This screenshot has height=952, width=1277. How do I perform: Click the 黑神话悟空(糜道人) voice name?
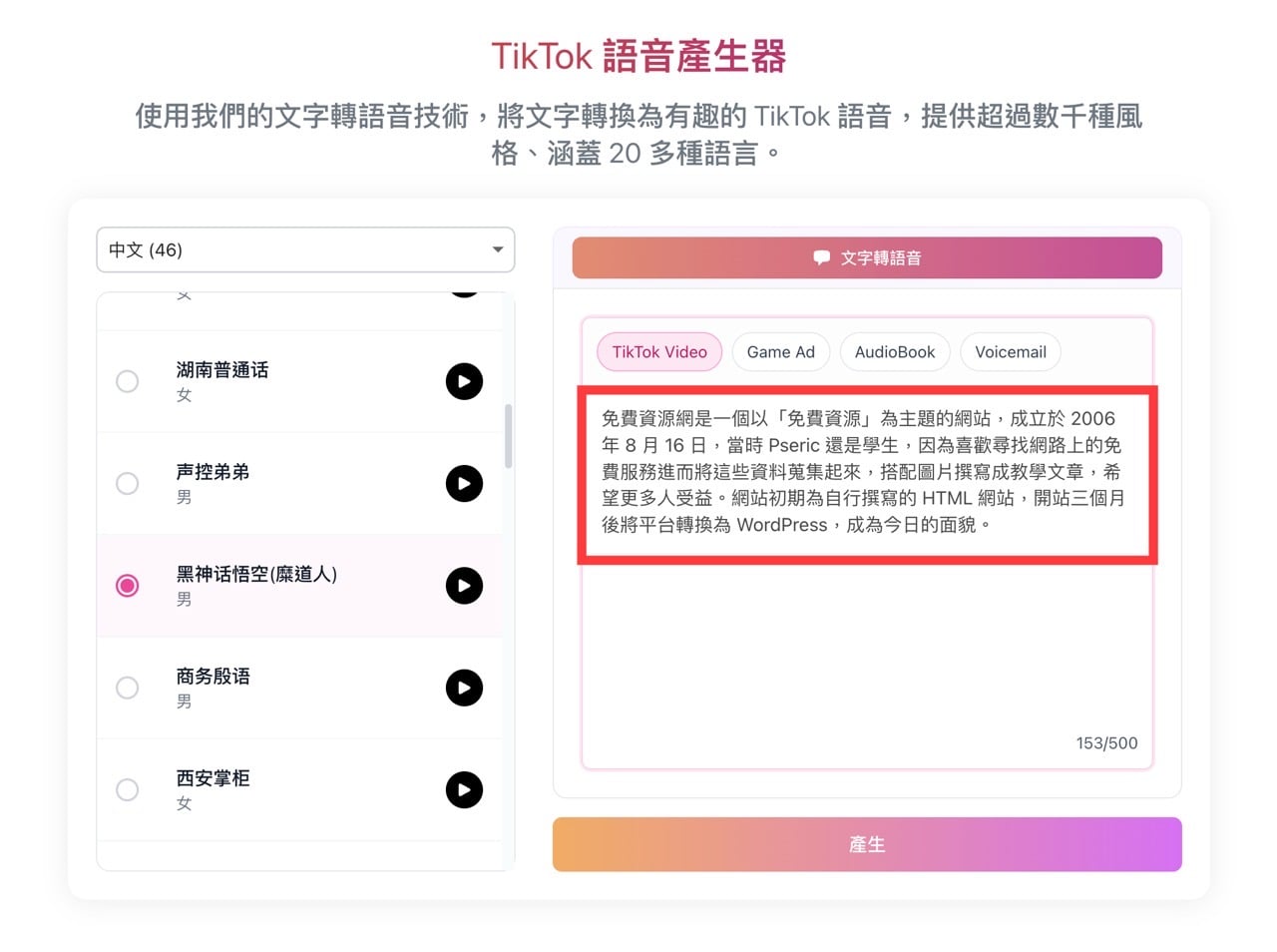(x=256, y=574)
